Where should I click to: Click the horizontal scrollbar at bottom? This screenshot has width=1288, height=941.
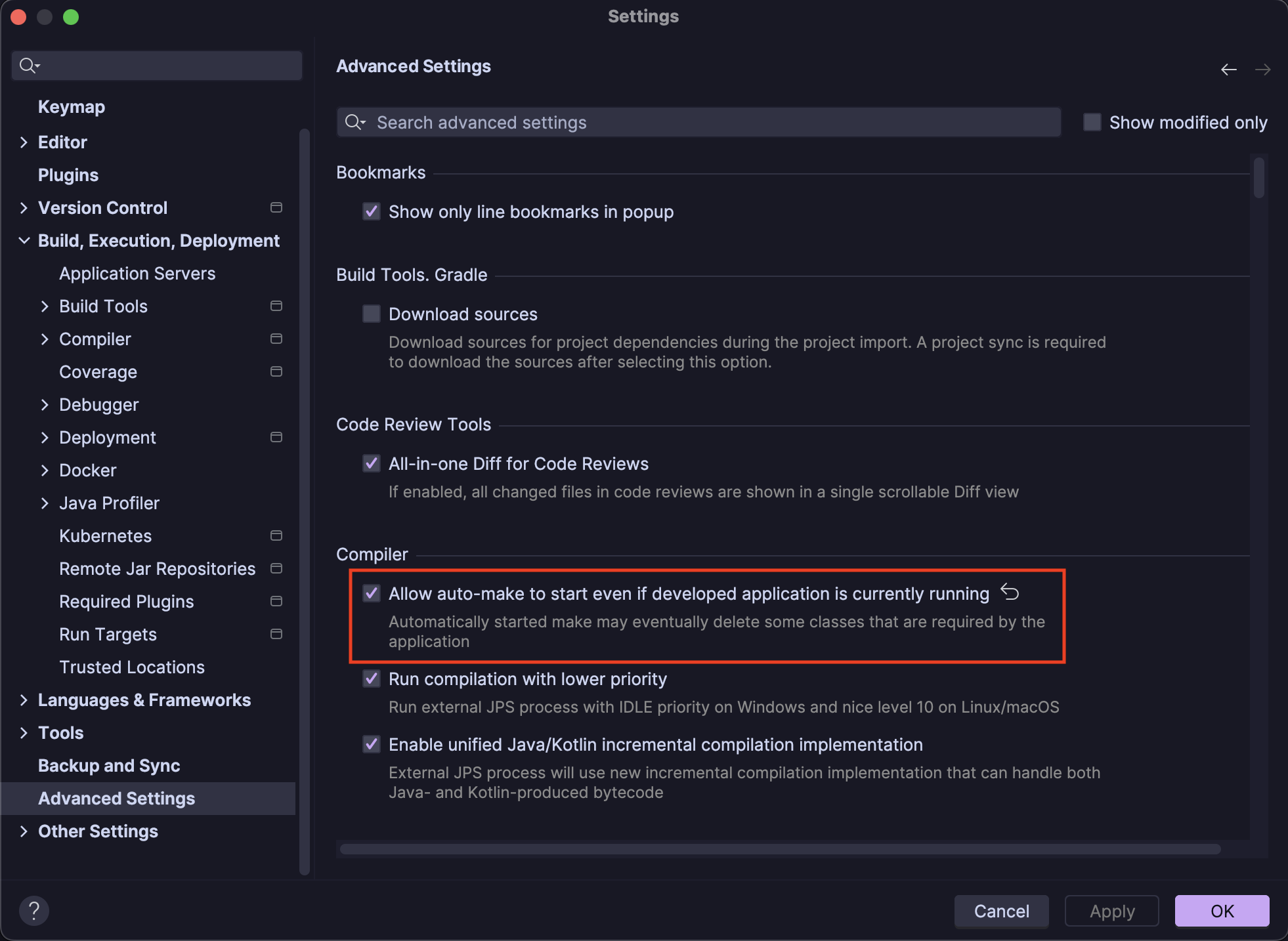[x=780, y=849]
